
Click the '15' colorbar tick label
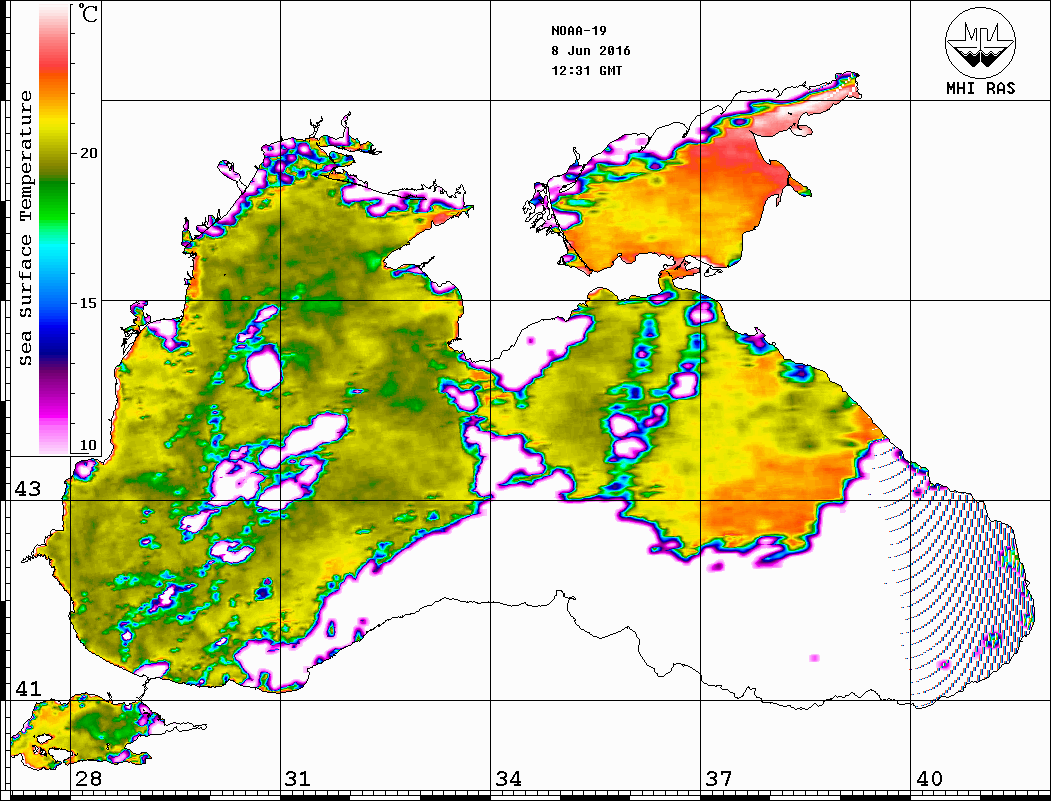pyautogui.click(x=88, y=303)
